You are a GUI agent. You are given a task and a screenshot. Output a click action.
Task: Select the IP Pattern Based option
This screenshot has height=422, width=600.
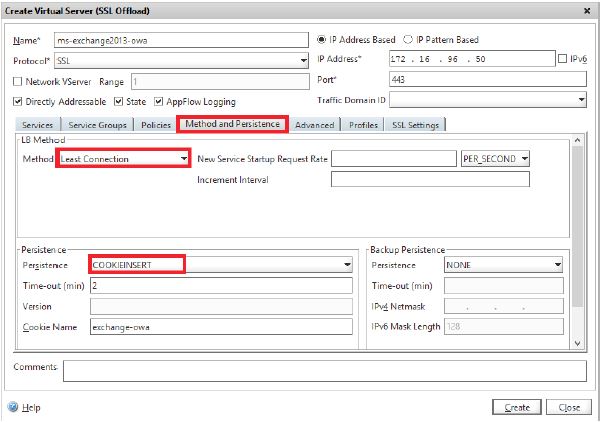pyautogui.click(x=407, y=40)
